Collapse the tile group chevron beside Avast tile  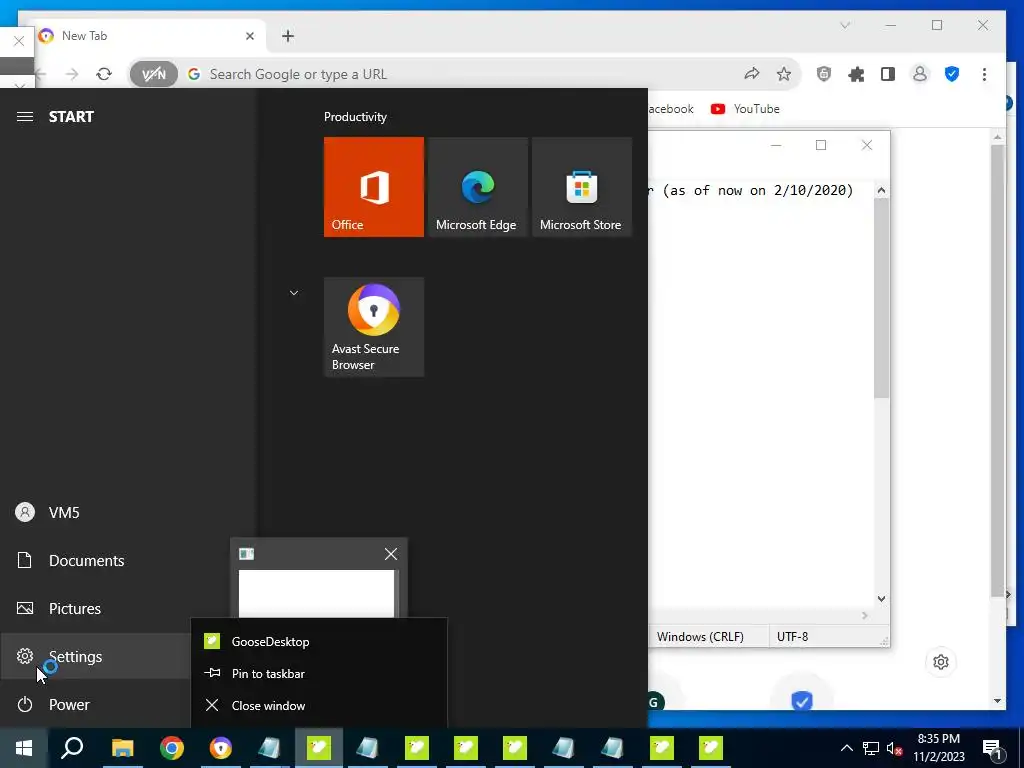tap(294, 293)
